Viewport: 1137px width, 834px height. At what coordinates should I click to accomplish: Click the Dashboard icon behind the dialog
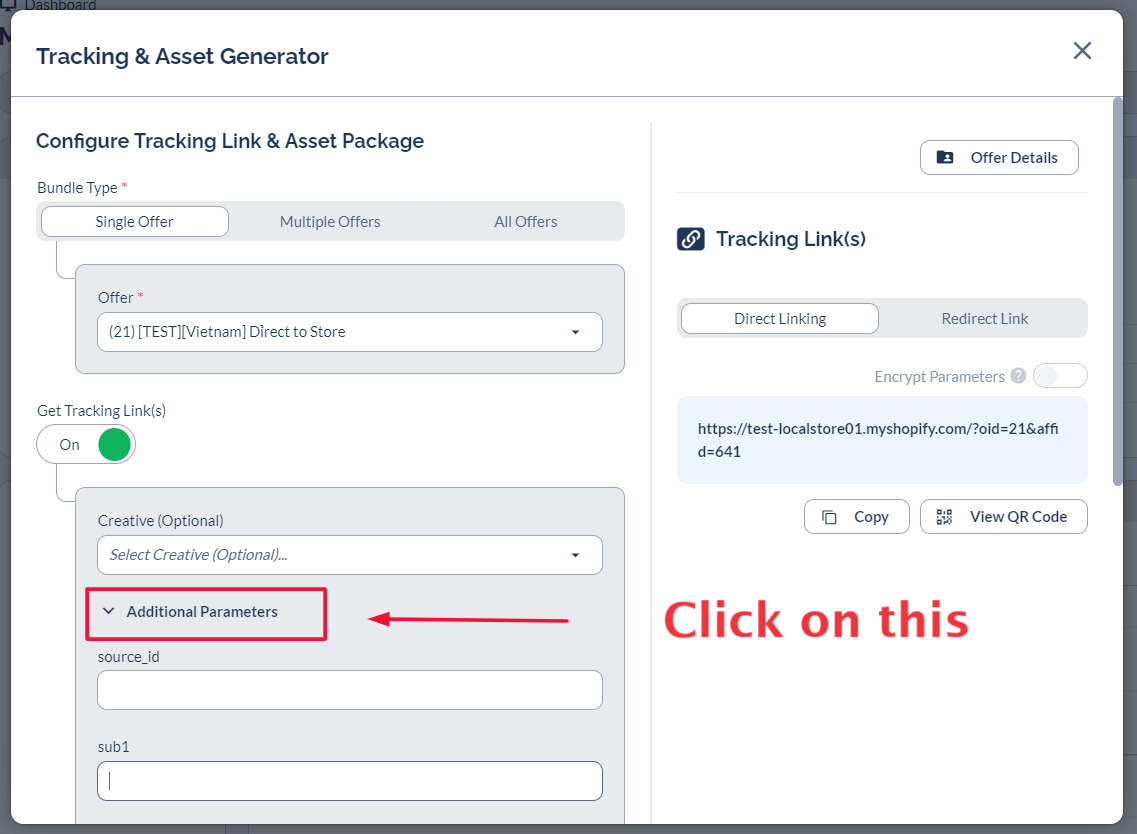coord(10,5)
